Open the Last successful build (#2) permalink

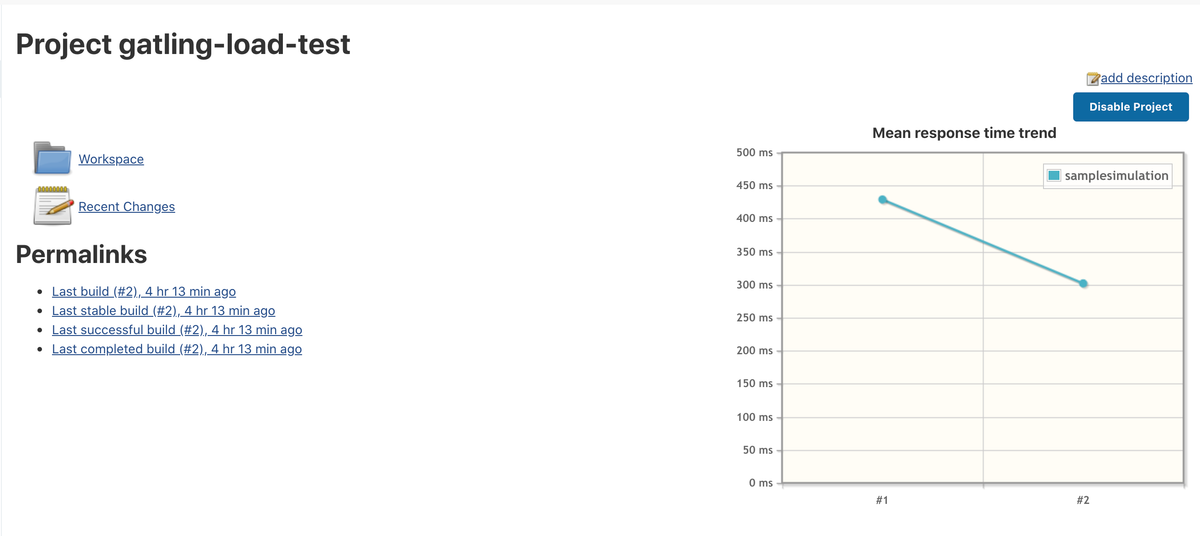177,329
